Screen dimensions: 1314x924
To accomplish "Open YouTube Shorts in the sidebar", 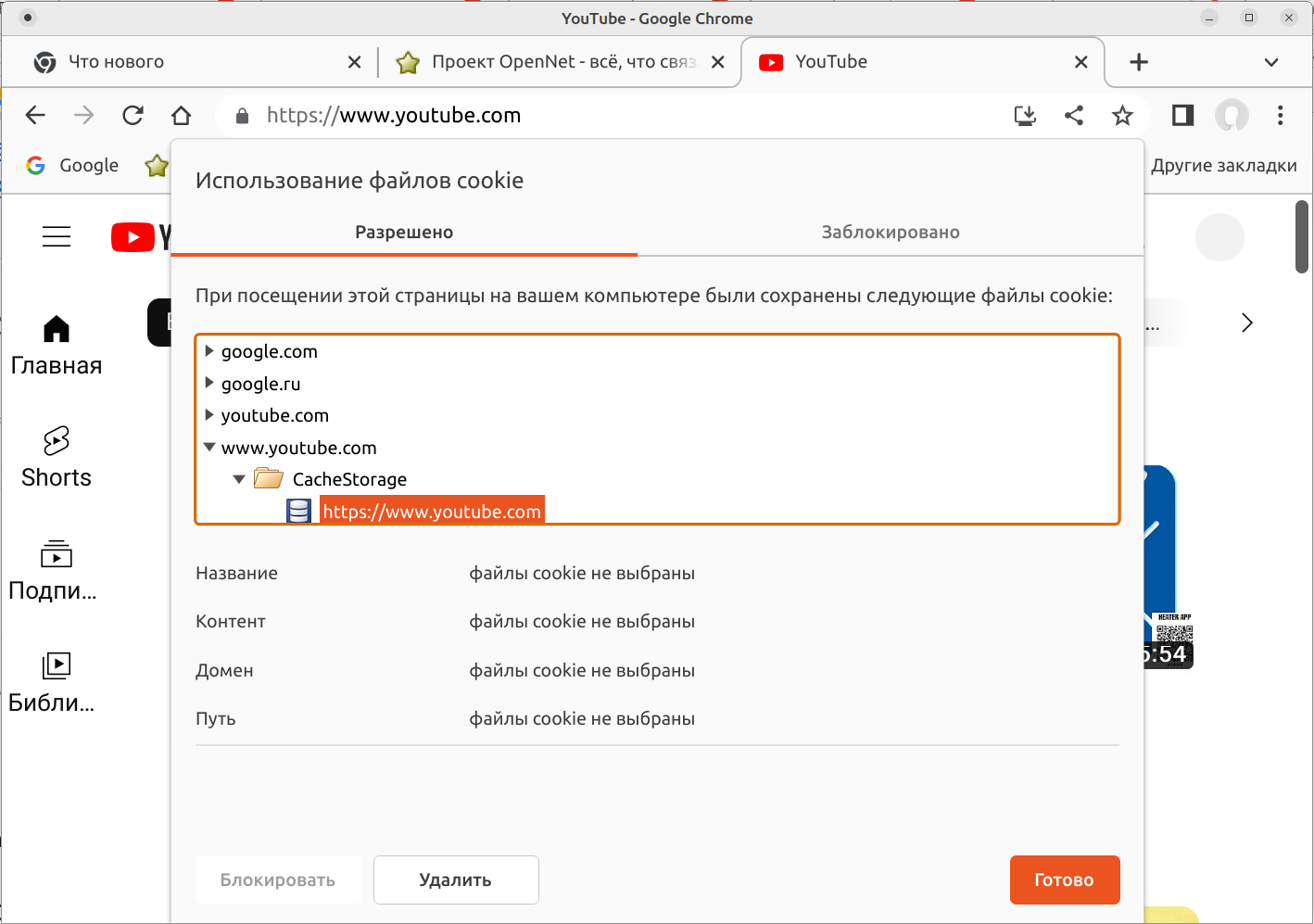I will [57, 457].
